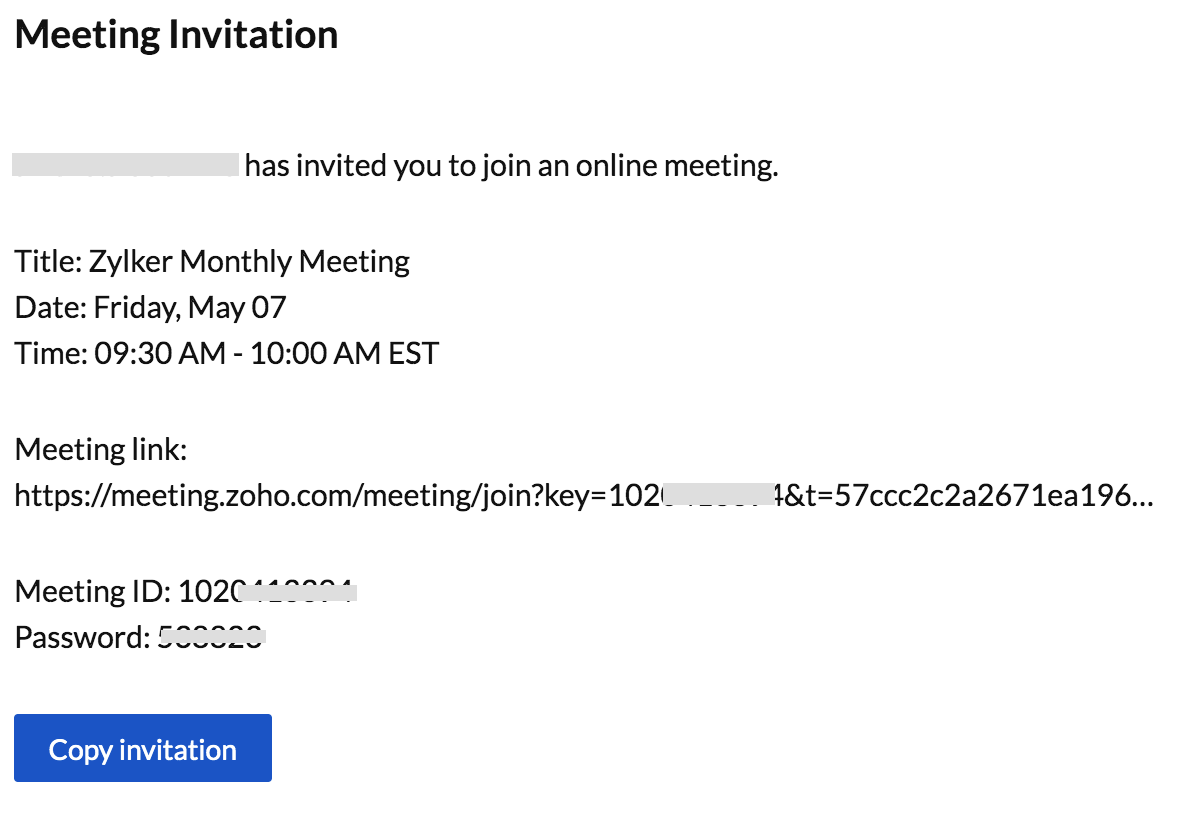This screenshot has width=1194, height=814.
Task: Click the 'Meeting link:' label
Action: point(101,450)
